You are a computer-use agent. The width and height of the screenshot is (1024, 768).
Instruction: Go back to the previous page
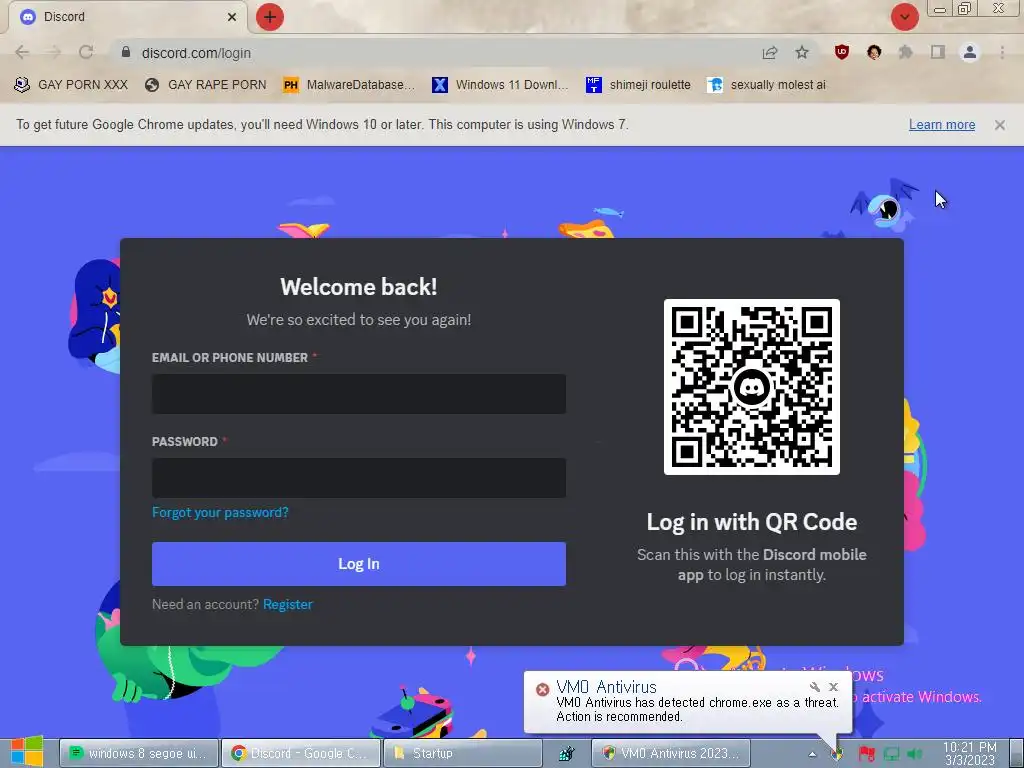pyautogui.click(x=22, y=52)
